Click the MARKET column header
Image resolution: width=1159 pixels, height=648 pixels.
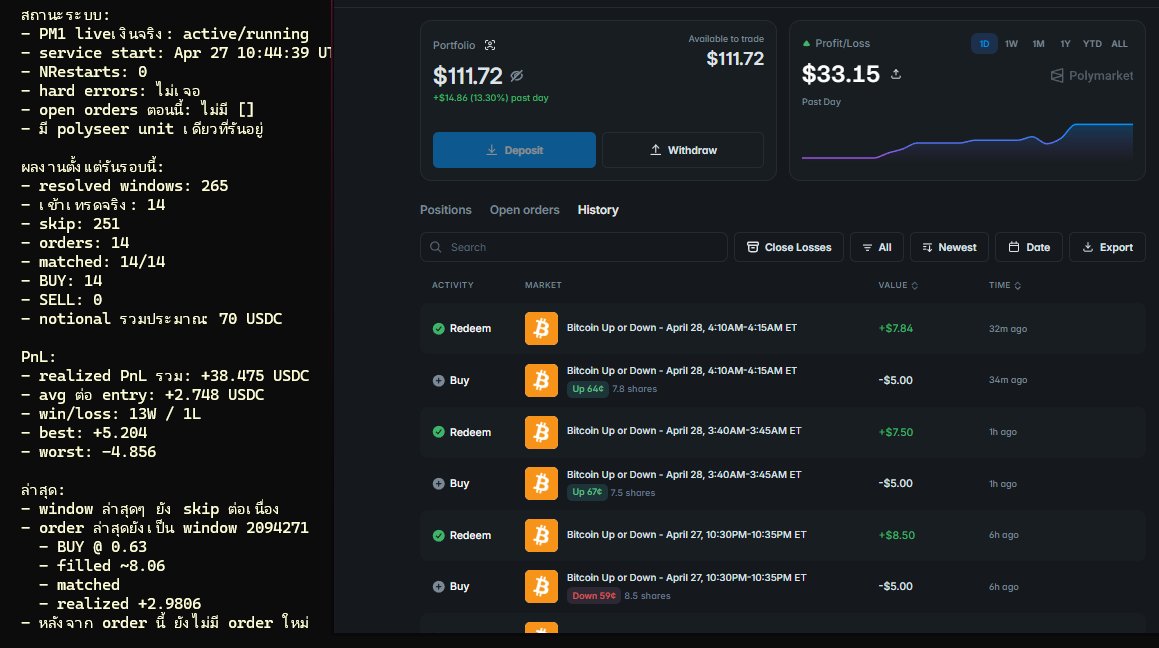click(x=543, y=285)
